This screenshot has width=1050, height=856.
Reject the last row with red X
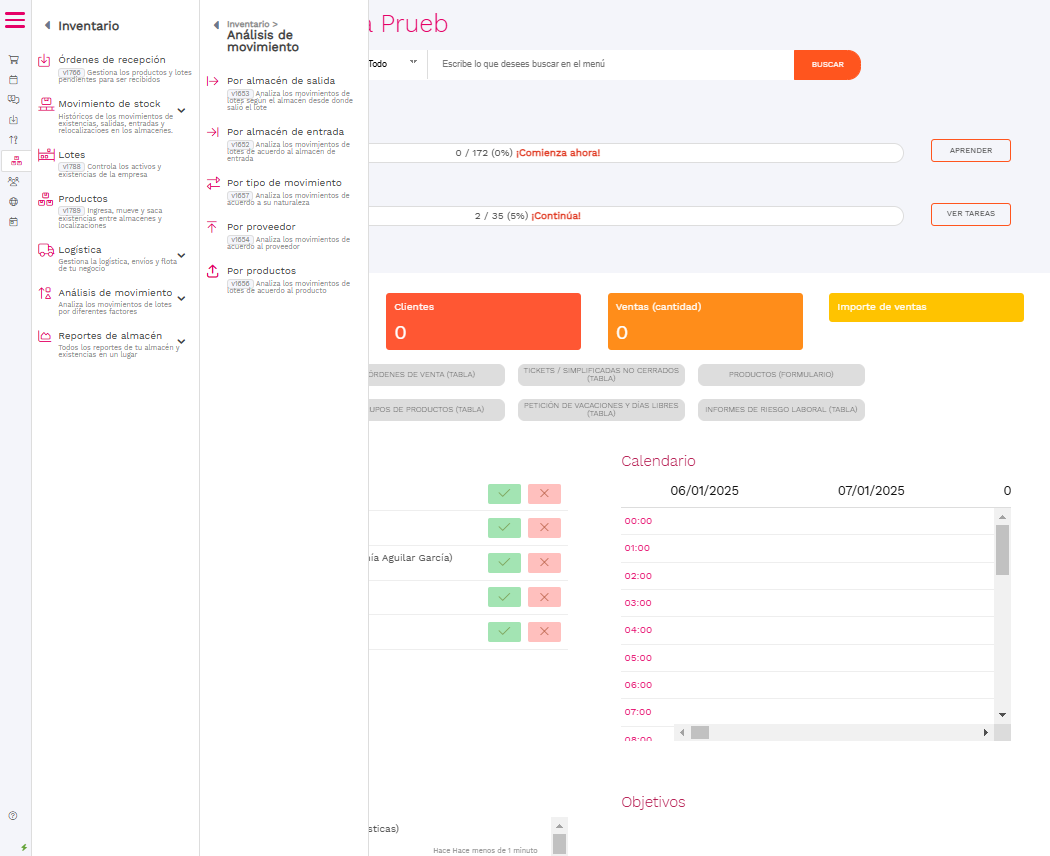coord(544,632)
